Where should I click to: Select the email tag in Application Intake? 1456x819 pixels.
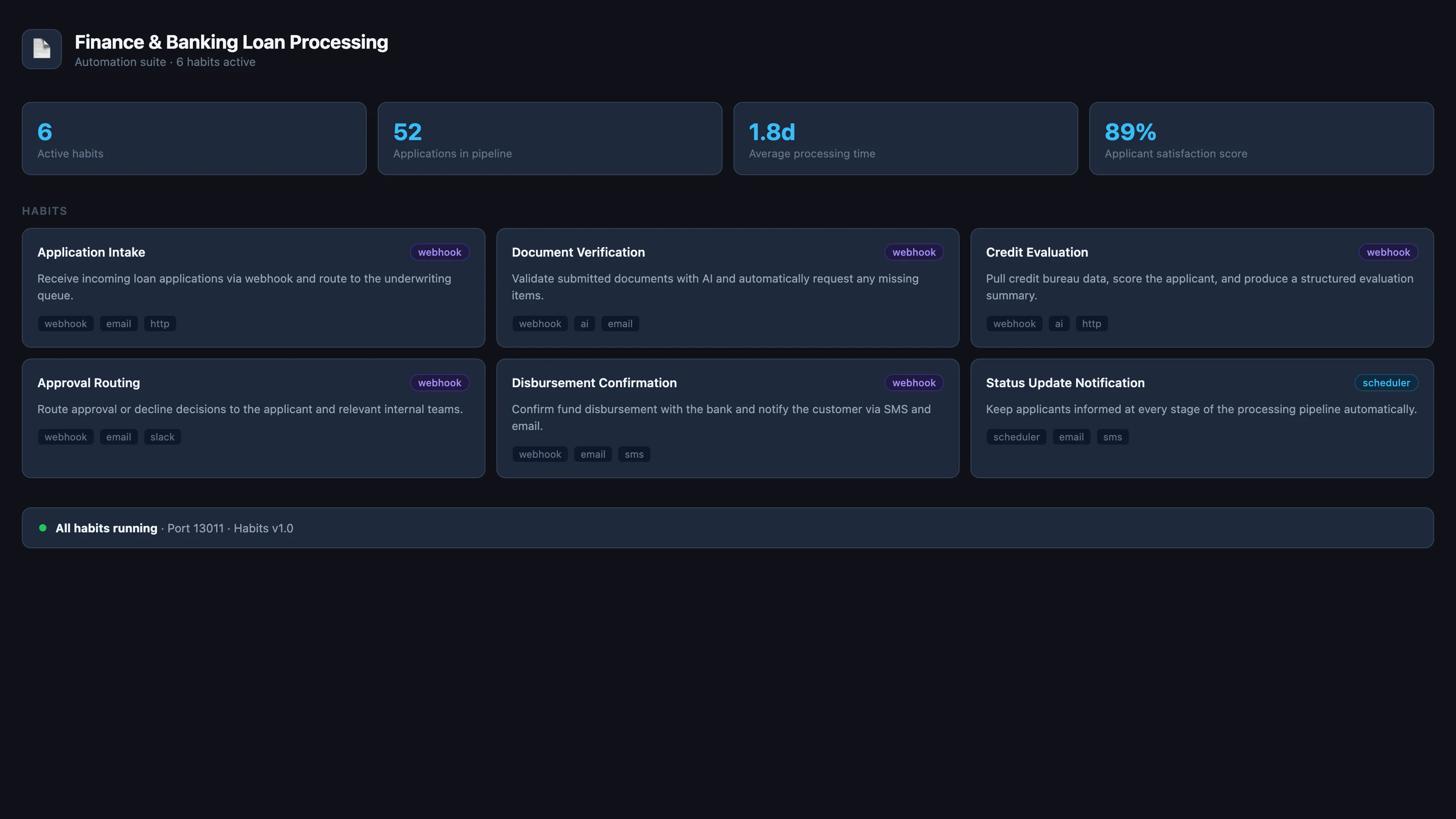pyautogui.click(x=119, y=324)
